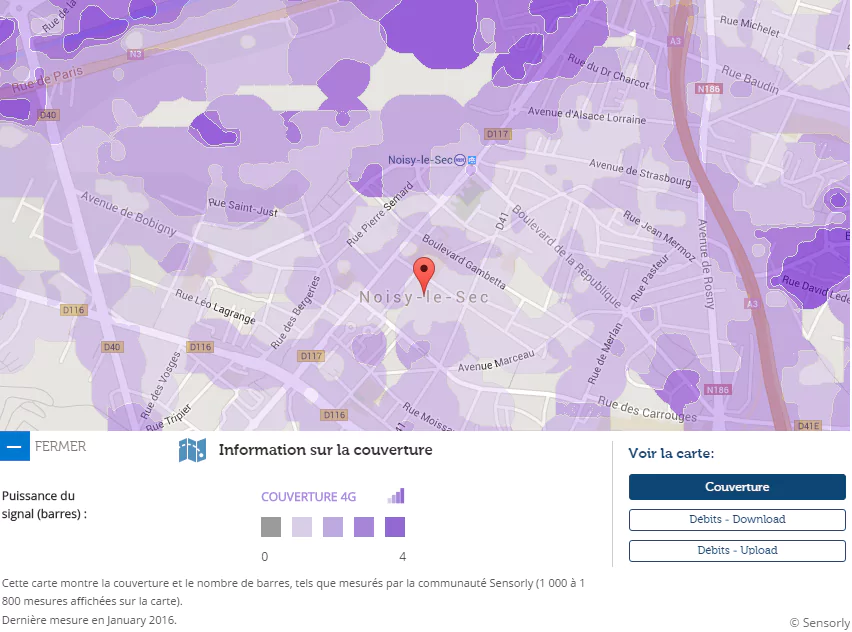Click the N3 road shield
Screen dimensions: 852x632
135,54
